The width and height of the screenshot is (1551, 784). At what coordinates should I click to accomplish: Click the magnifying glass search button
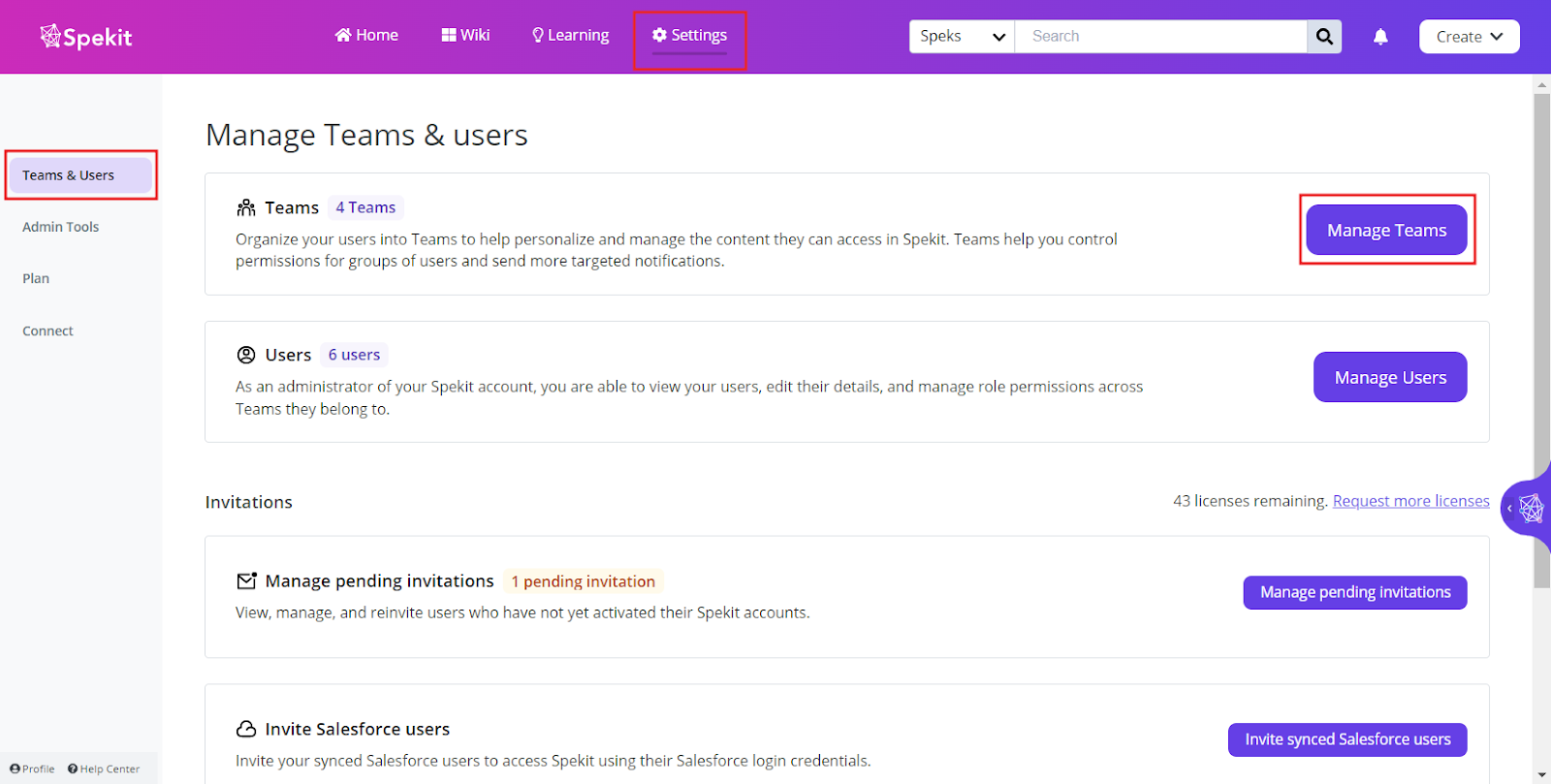point(1324,36)
